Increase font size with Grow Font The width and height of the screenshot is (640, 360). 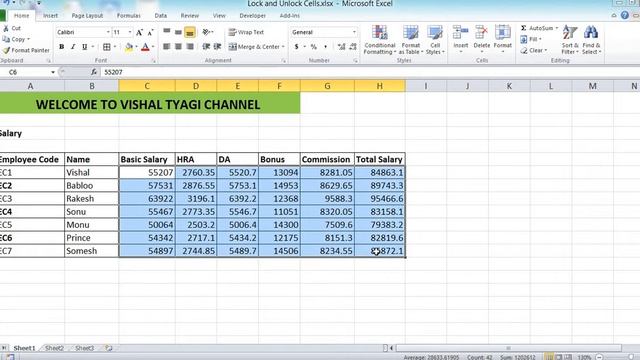click(x=139, y=32)
